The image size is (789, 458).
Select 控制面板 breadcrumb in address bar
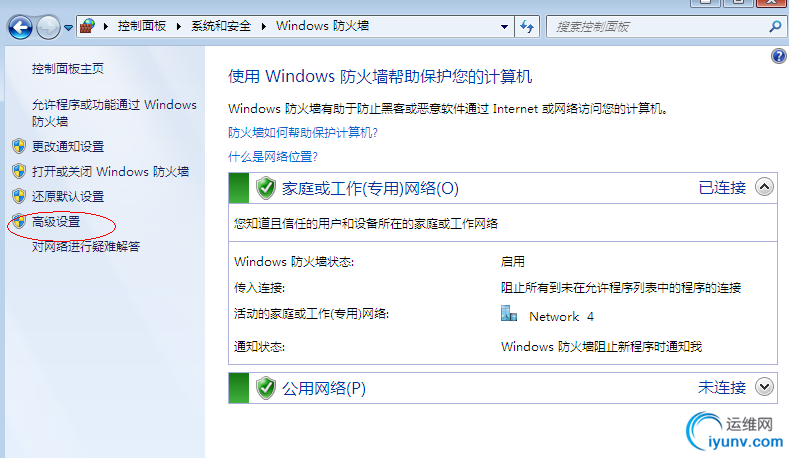pos(142,26)
